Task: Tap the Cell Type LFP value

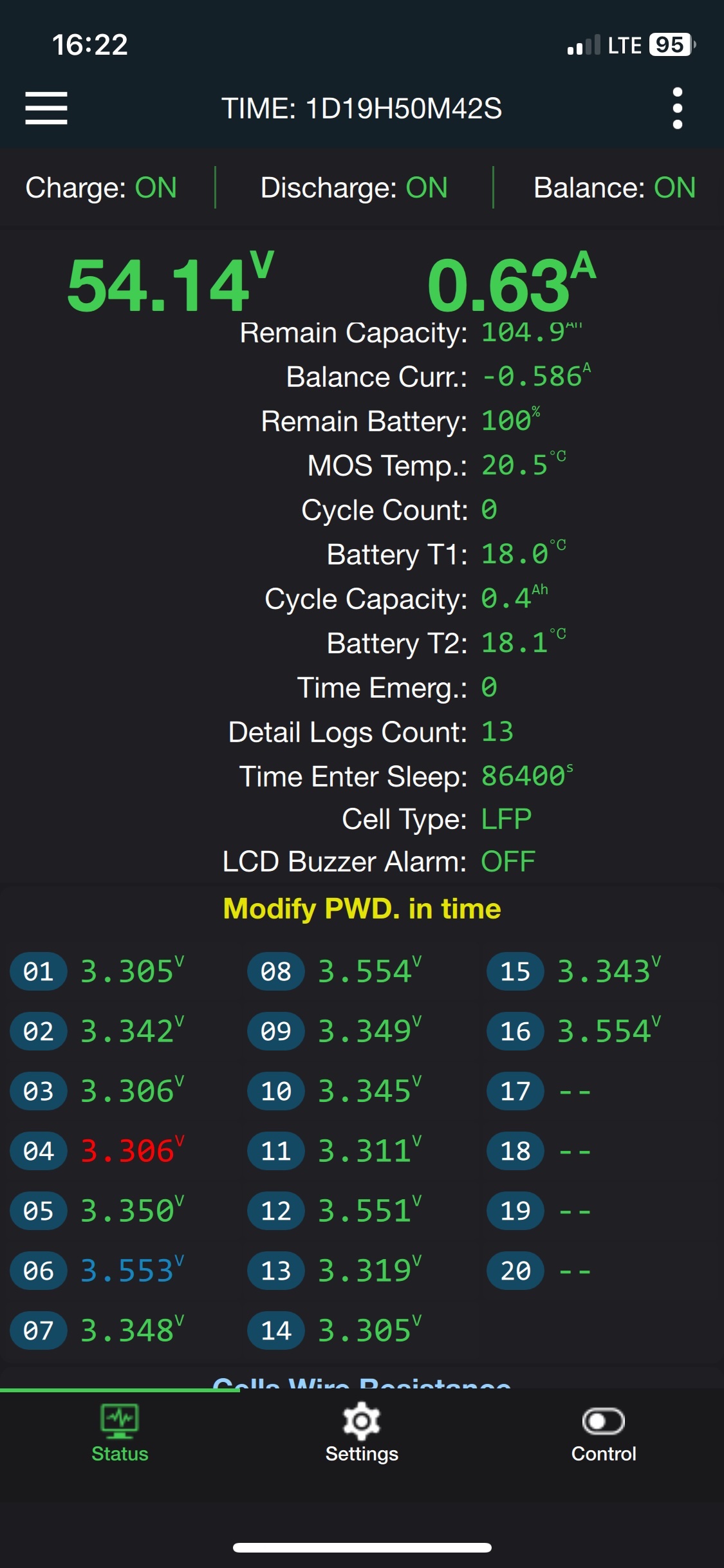Action: tap(506, 819)
